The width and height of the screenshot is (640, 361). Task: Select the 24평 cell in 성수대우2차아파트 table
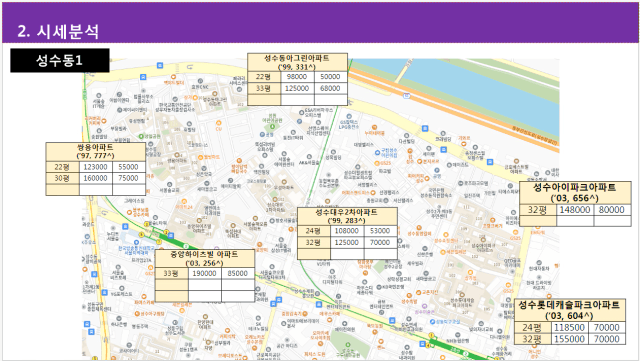tap(313, 231)
